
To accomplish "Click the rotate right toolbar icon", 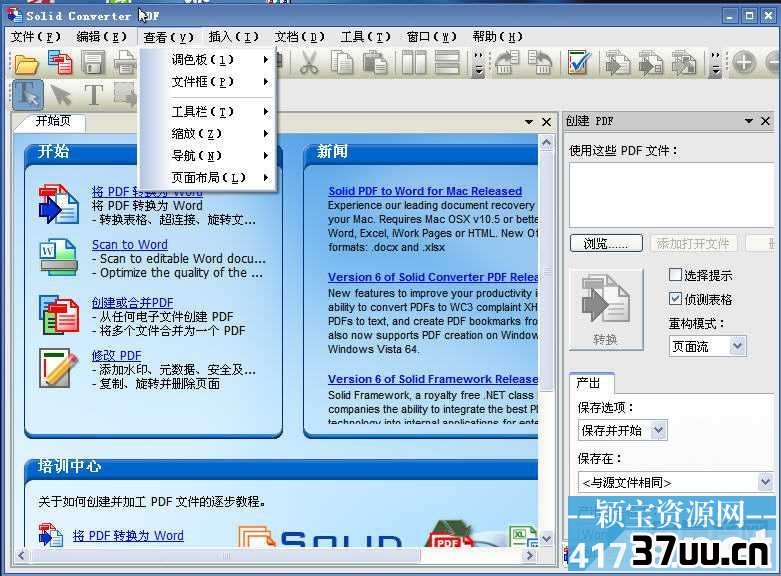I will coord(540,63).
